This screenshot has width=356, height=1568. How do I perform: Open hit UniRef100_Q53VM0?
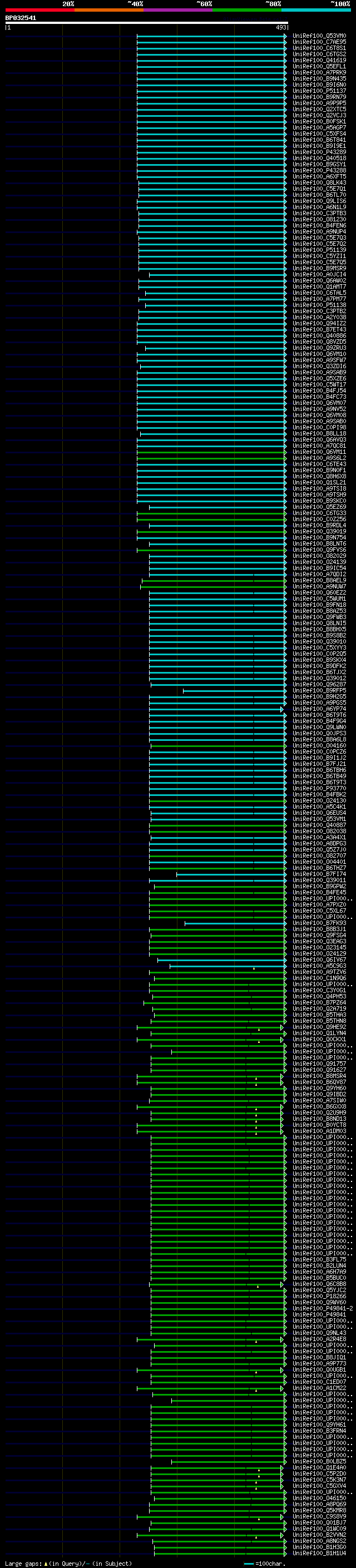tap(319, 36)
